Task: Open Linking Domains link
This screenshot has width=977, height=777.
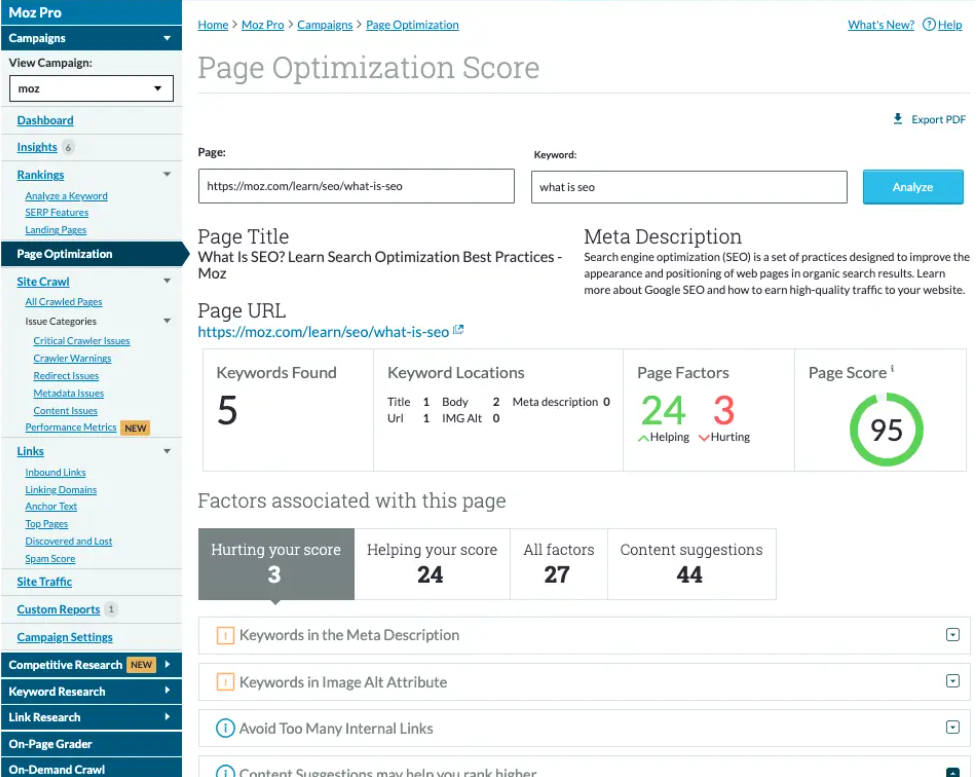Action: (60, 490)
